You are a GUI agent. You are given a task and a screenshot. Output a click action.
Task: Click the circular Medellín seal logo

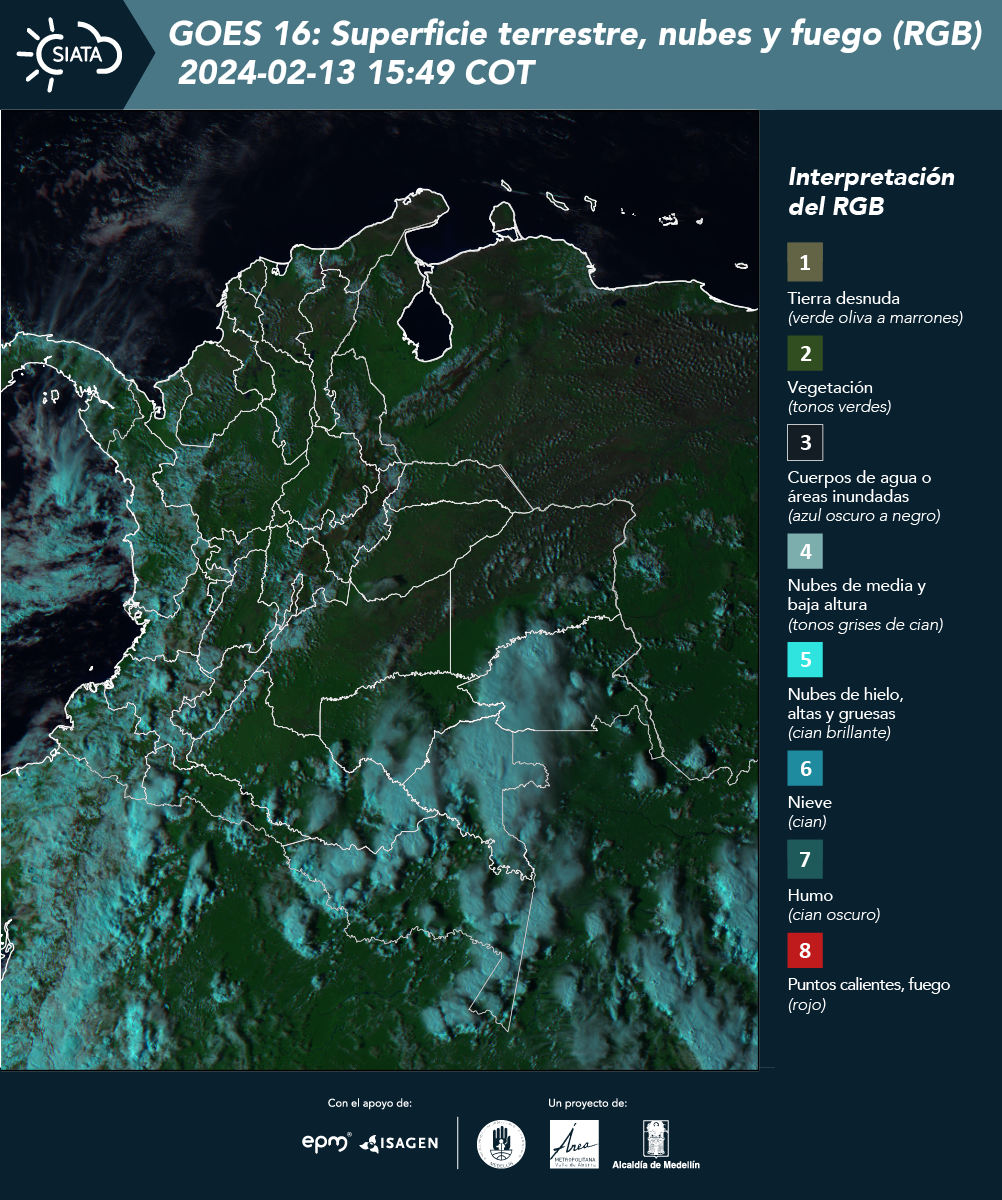point(501,1144)
